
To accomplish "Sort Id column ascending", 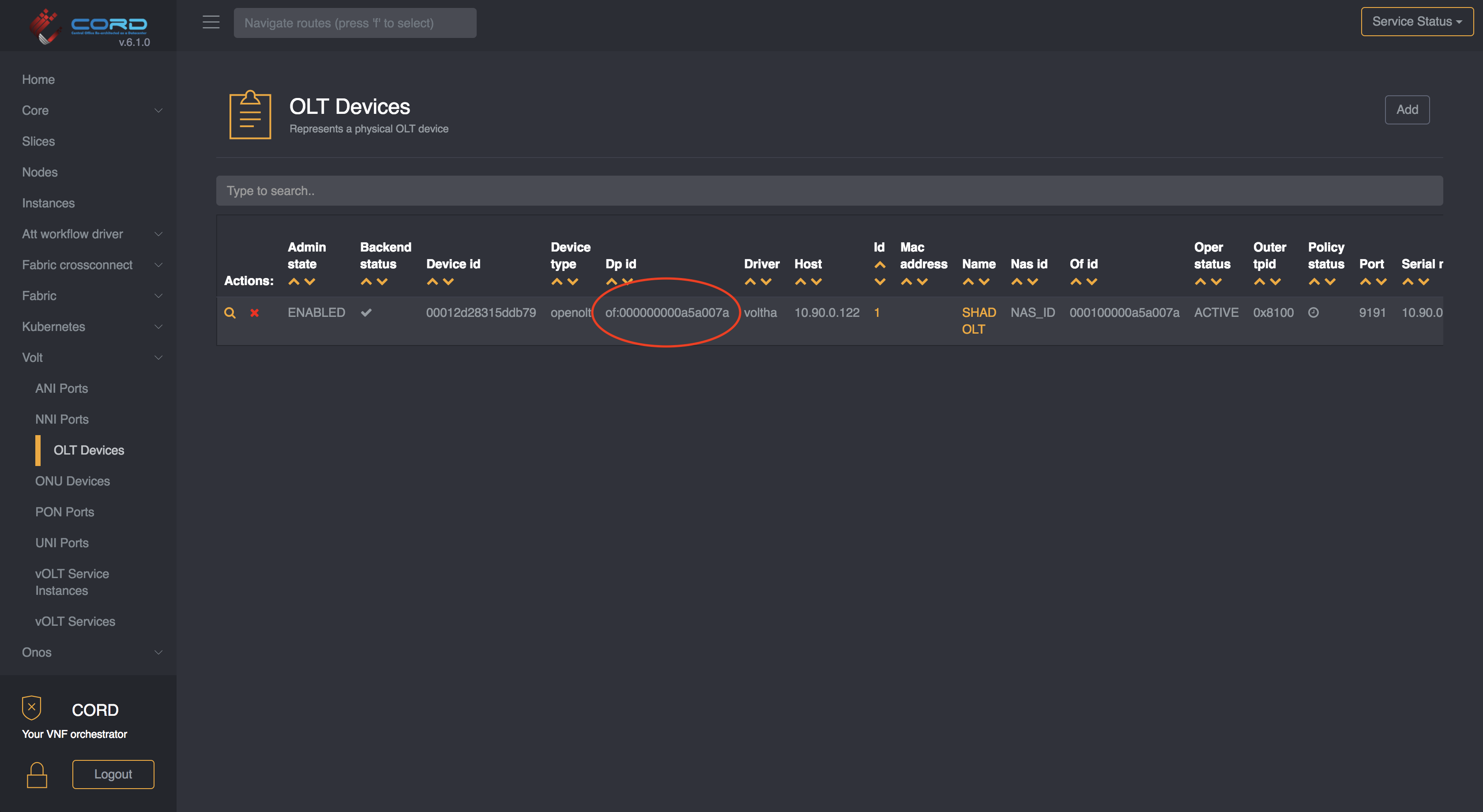I will (880, 265).
